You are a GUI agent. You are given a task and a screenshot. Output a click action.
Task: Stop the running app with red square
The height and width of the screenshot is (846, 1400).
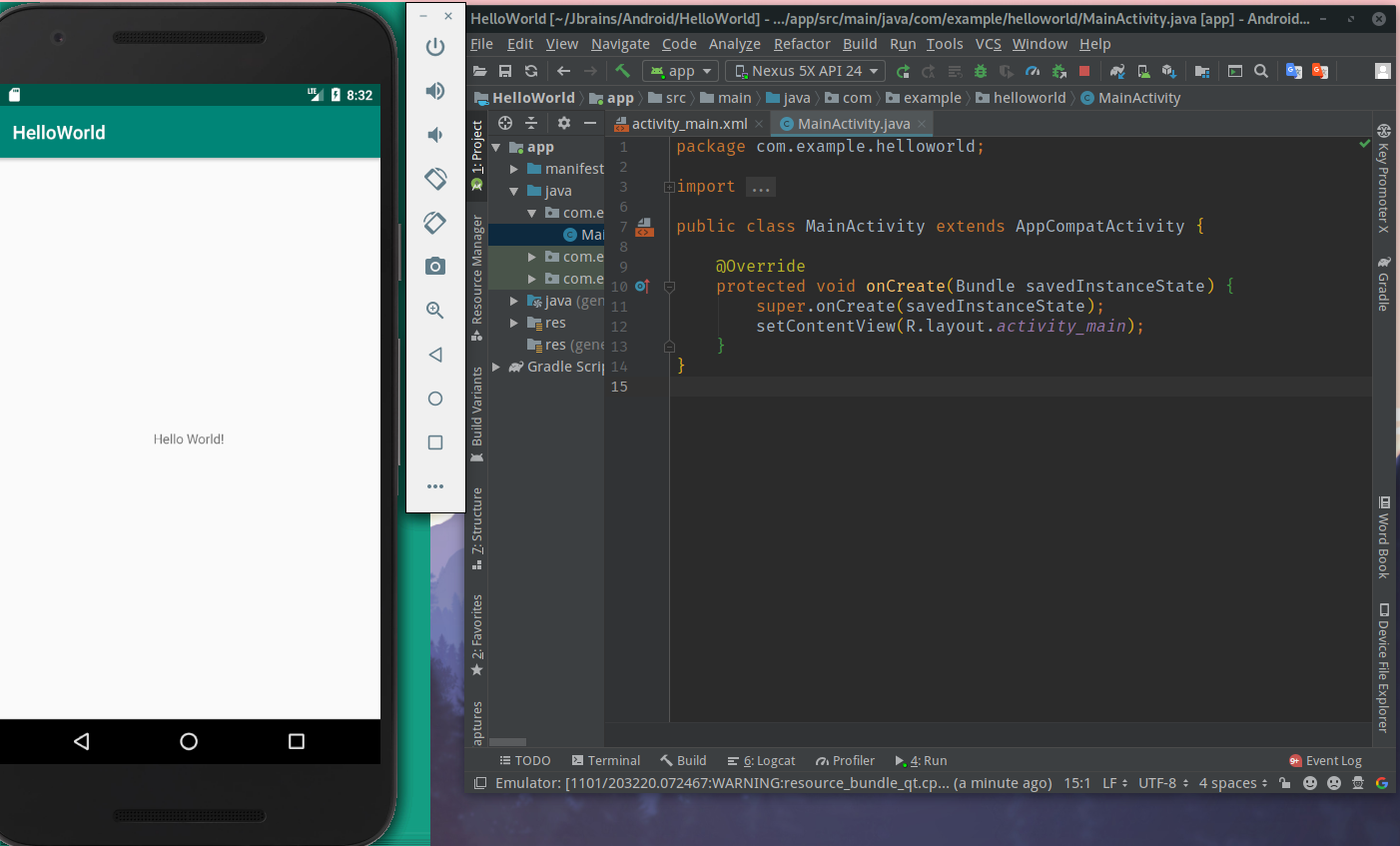click(x=1084, y=71)
